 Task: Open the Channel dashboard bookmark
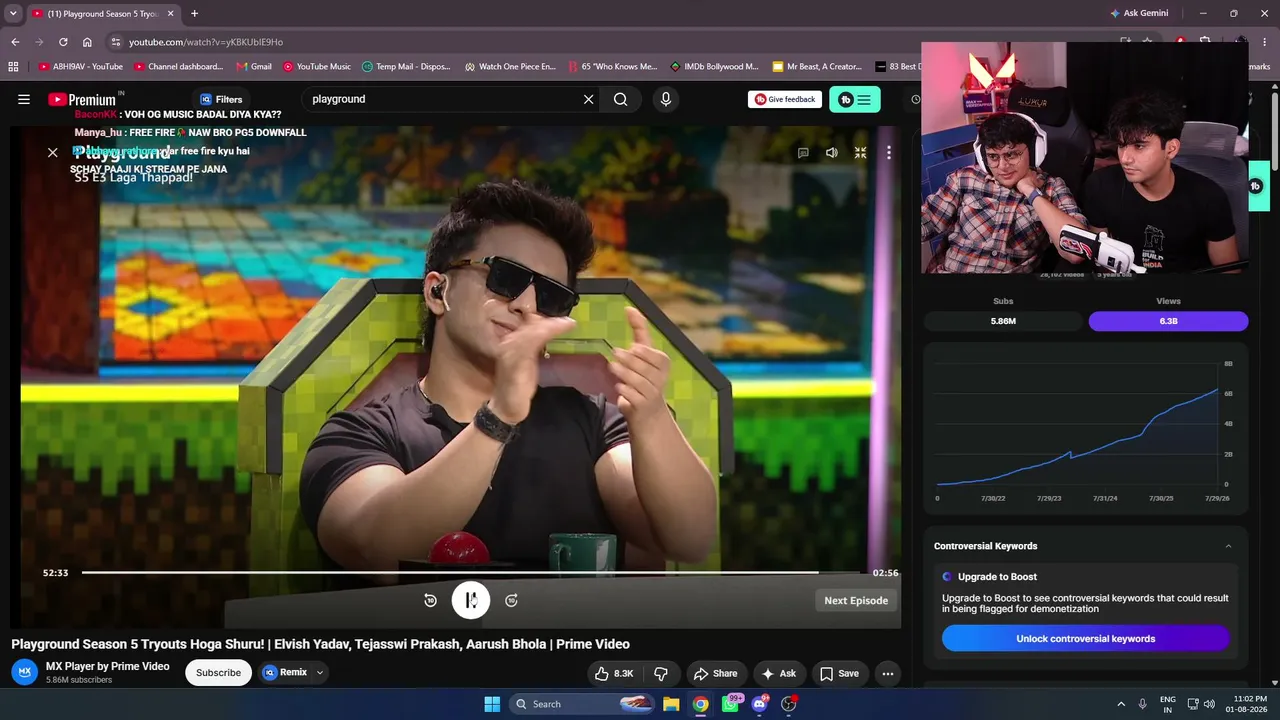click(x=179, y=67)
